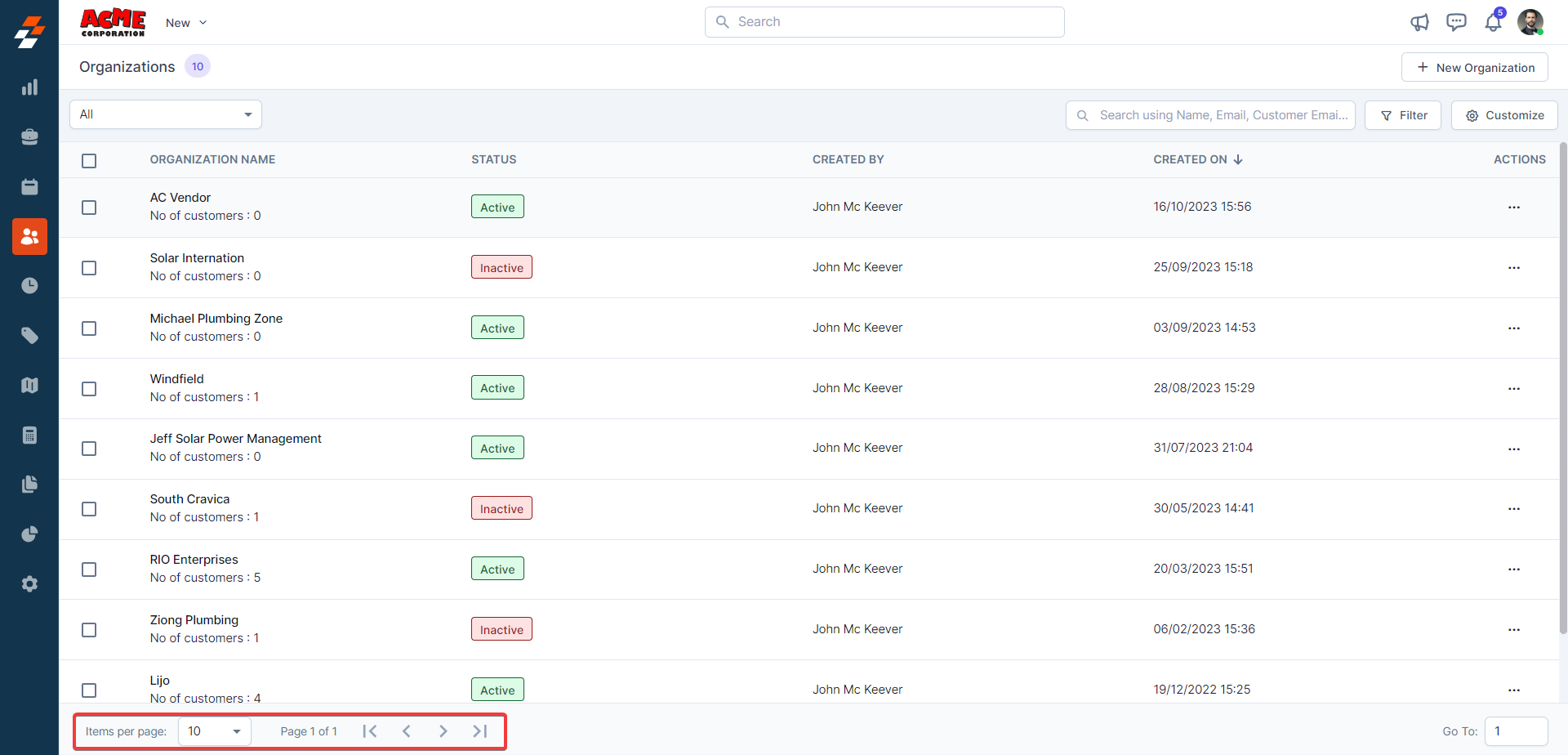The width and height of the screenshot is (1568, 755).
Task: Check the Windfield organization checkbox
Action: [x=89, y=389]
